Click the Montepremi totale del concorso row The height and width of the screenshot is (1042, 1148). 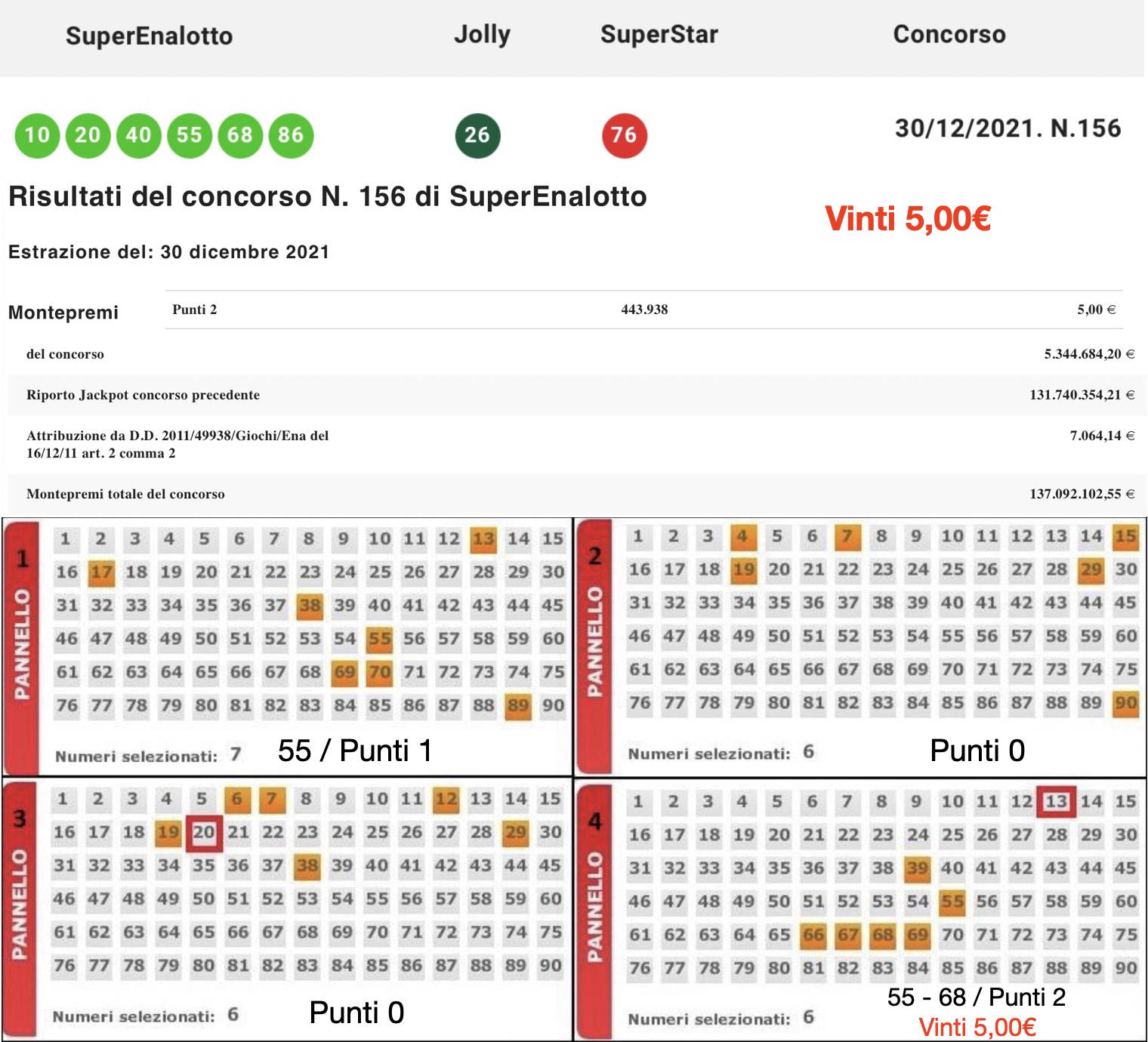[x=574, y=494]
